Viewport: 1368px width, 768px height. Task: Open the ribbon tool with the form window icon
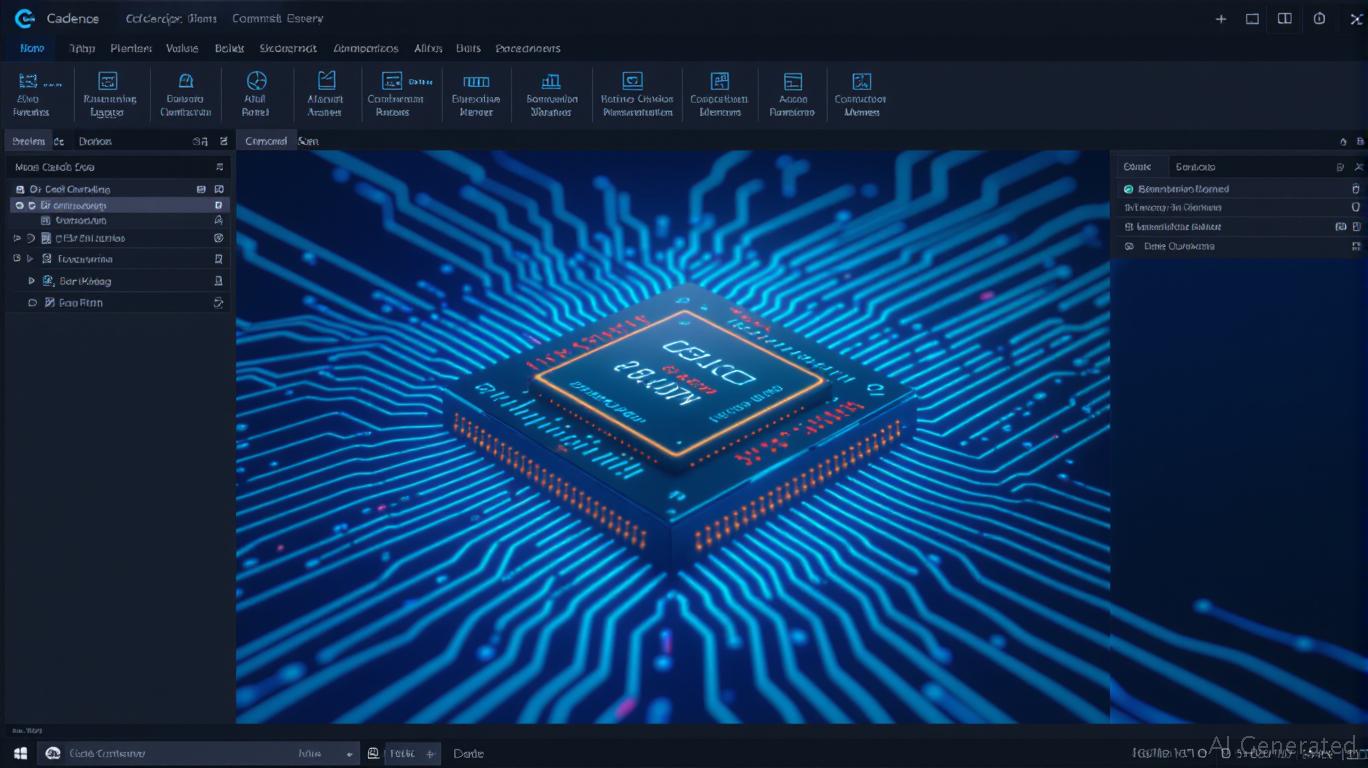[x=793, y=81]
